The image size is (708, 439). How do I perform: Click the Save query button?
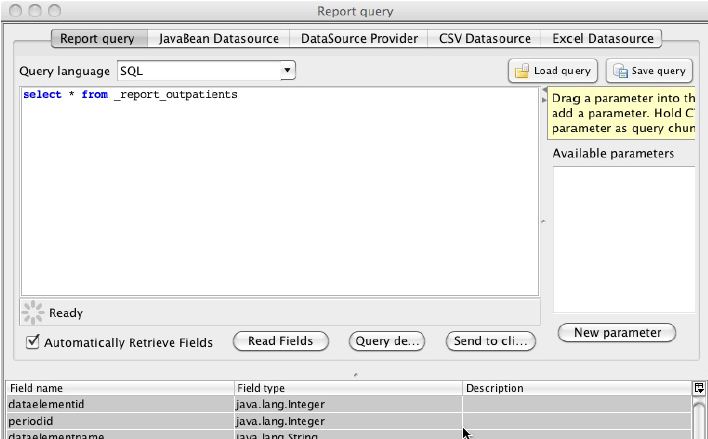pos(649,71)
